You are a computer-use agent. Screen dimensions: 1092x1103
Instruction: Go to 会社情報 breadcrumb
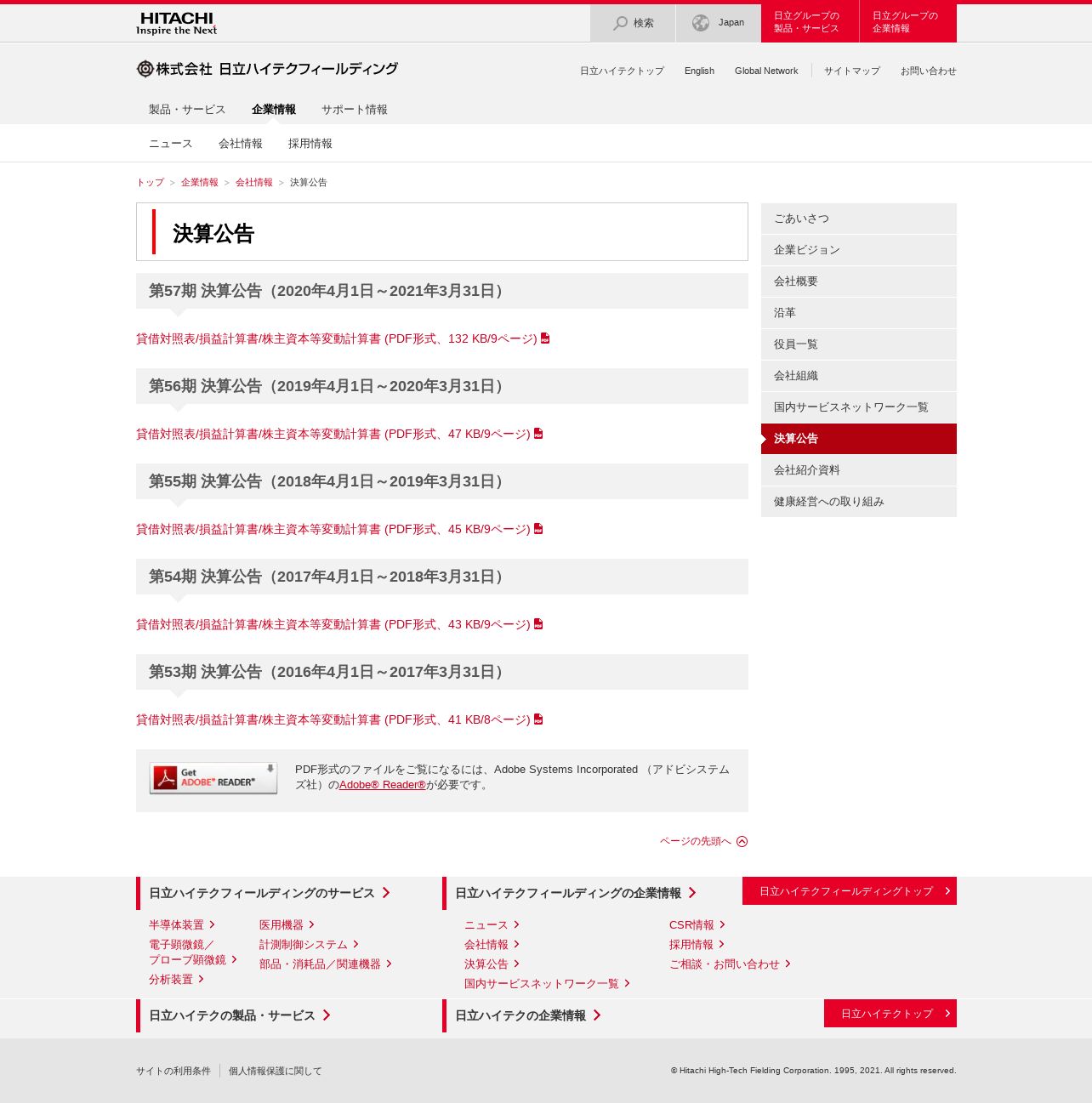click(254, 182)
